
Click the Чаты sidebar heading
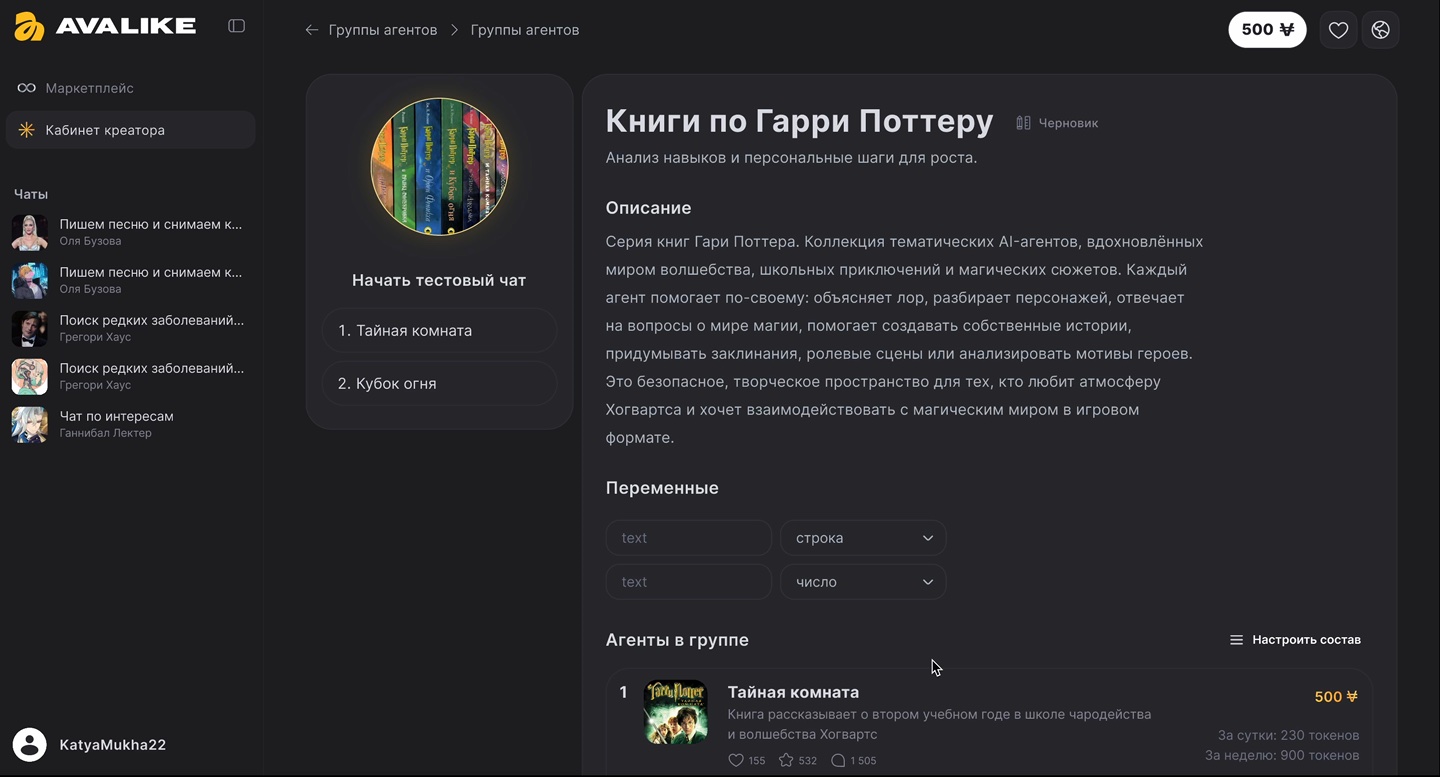pos(31,194)
